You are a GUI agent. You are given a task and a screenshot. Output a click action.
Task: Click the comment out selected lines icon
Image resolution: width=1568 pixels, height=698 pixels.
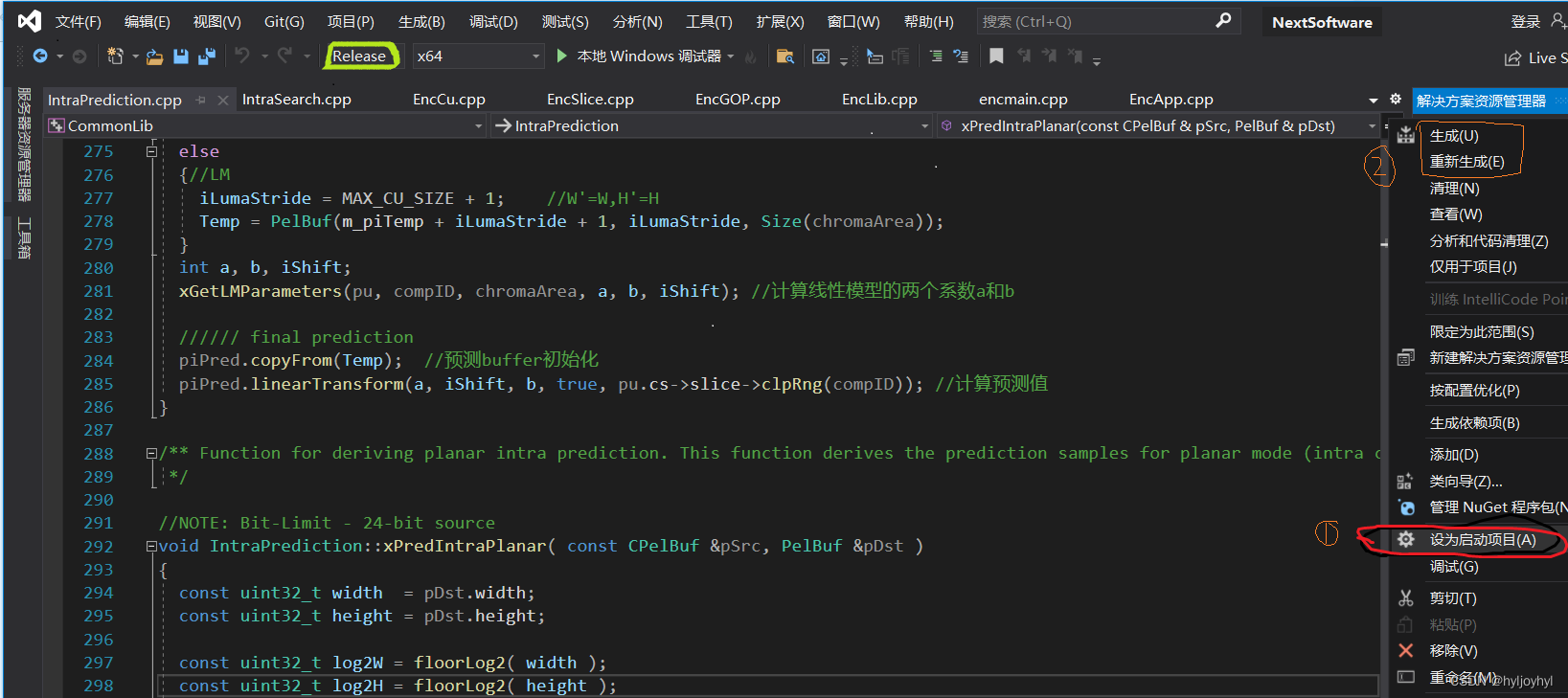coord(961,56)
